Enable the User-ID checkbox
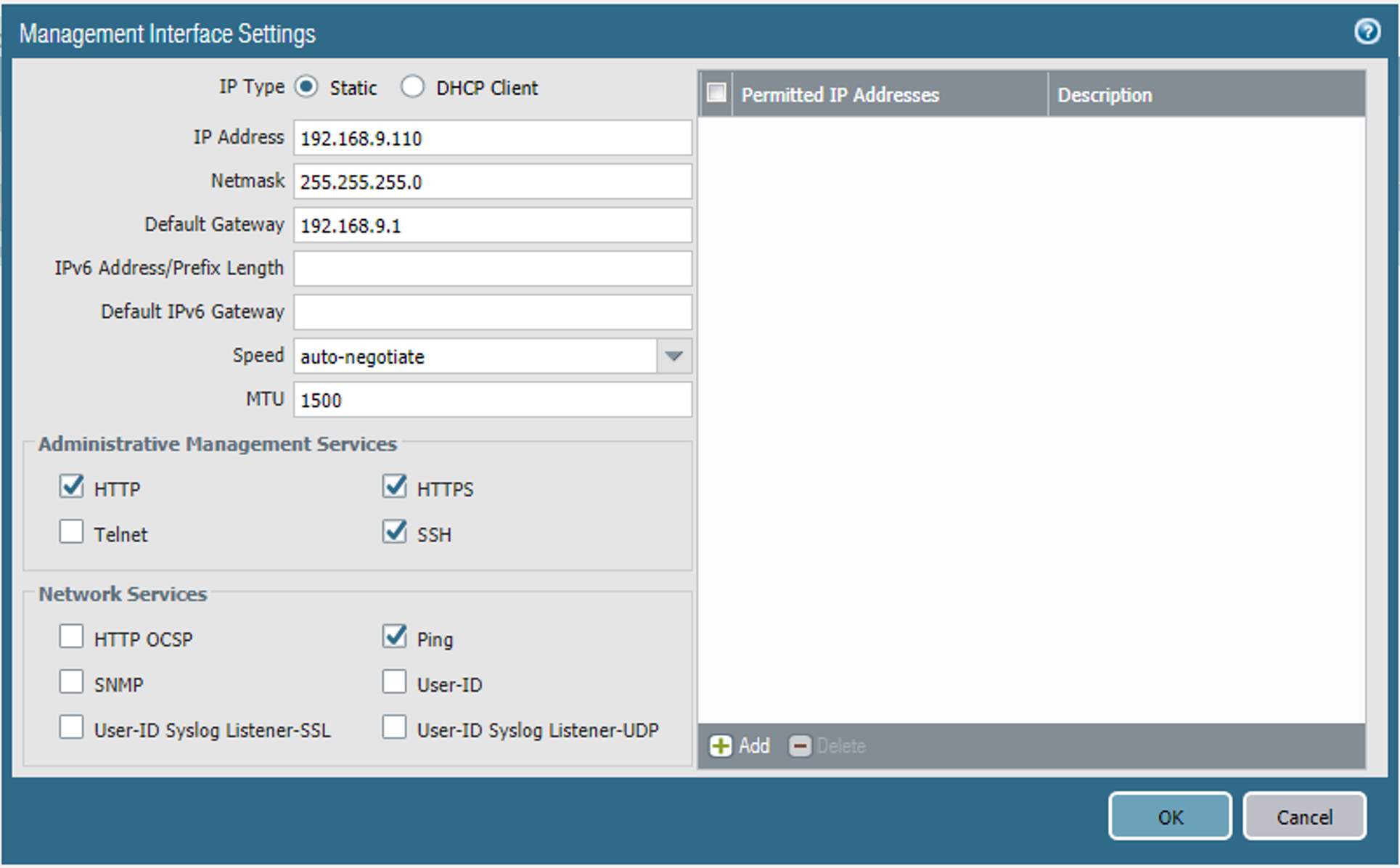The image size is (1400, 868). (394, 681)
